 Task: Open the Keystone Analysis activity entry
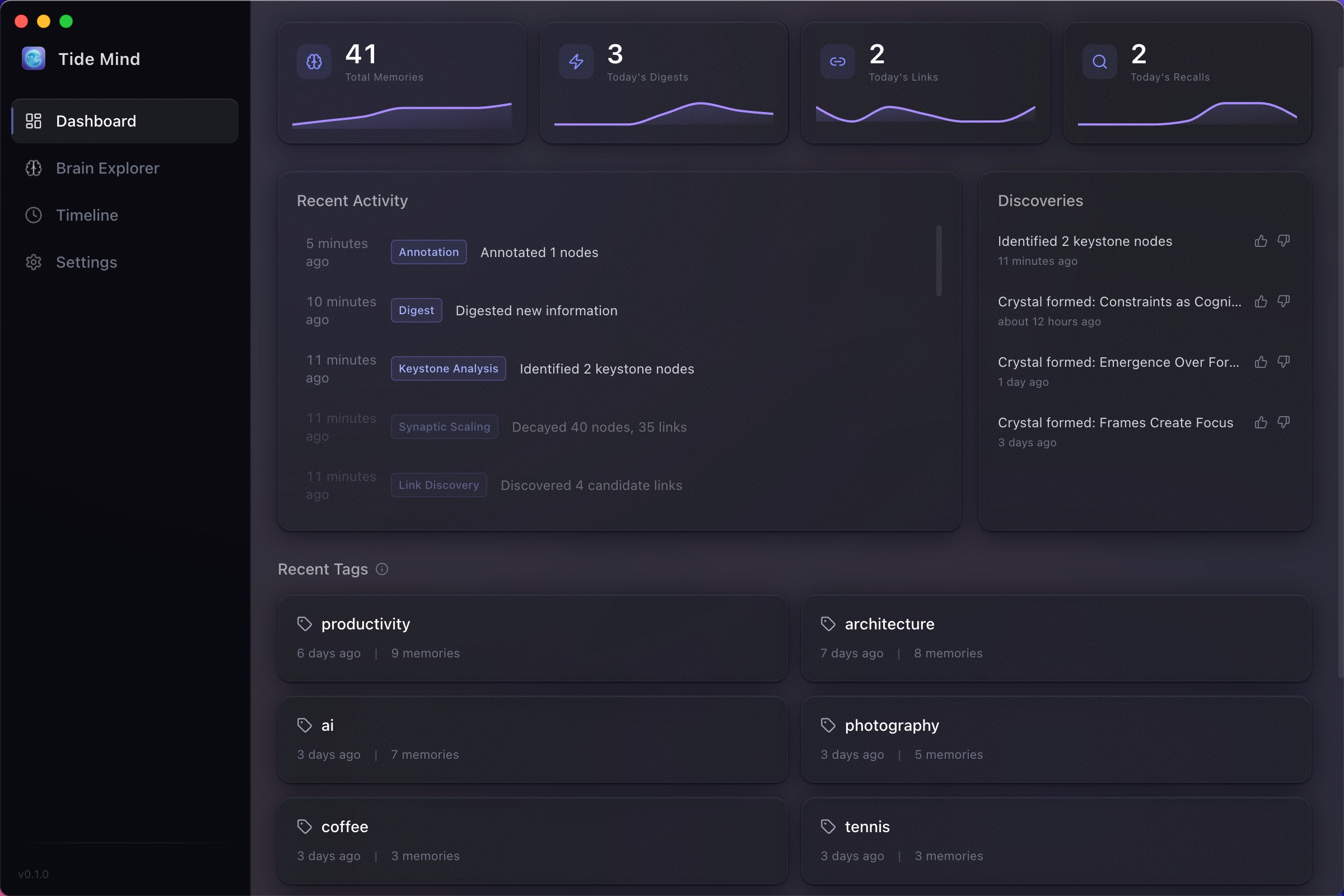pos(448,368)
